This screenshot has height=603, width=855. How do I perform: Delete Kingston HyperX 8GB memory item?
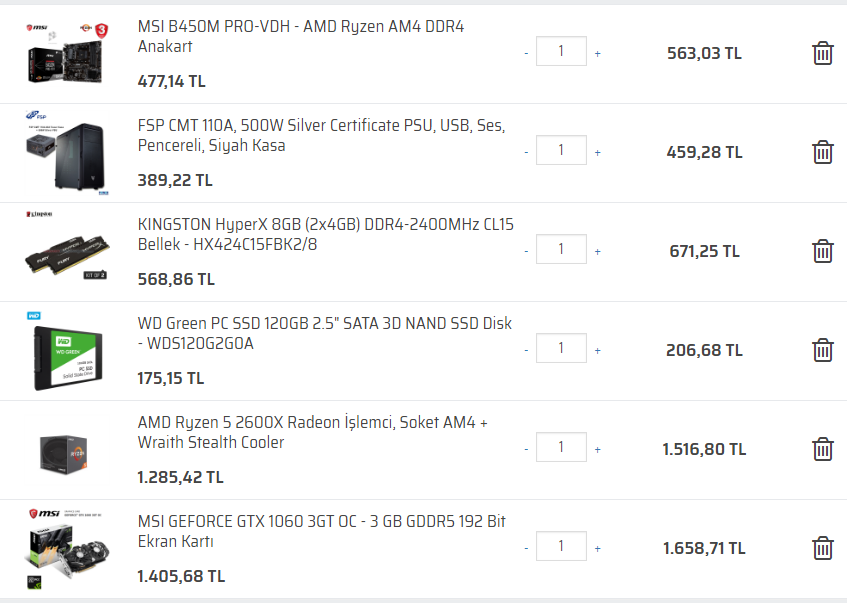[x=822, y=251]
